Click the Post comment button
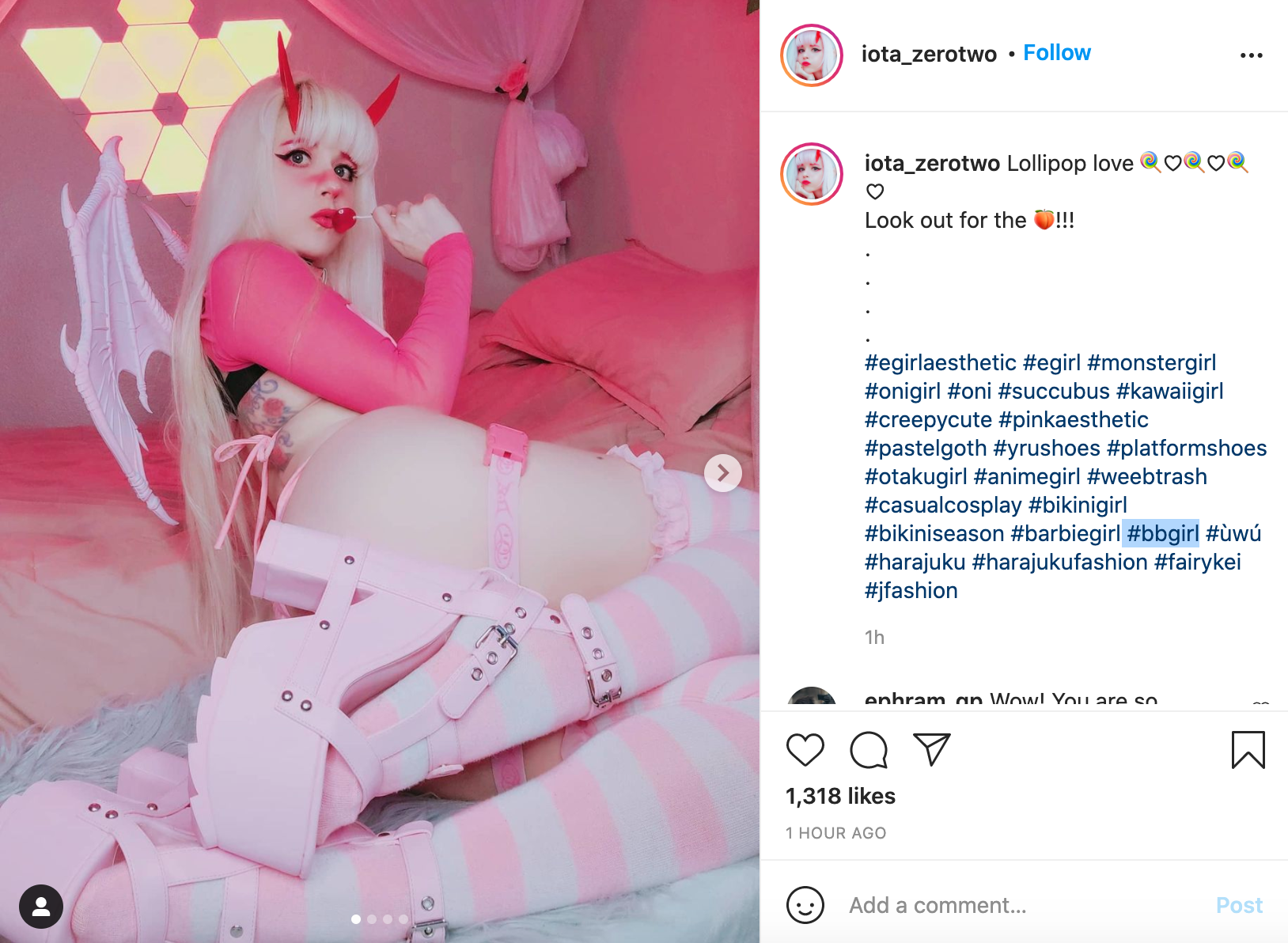This screenshot has width=1288, height=943. pos(1239,905)
